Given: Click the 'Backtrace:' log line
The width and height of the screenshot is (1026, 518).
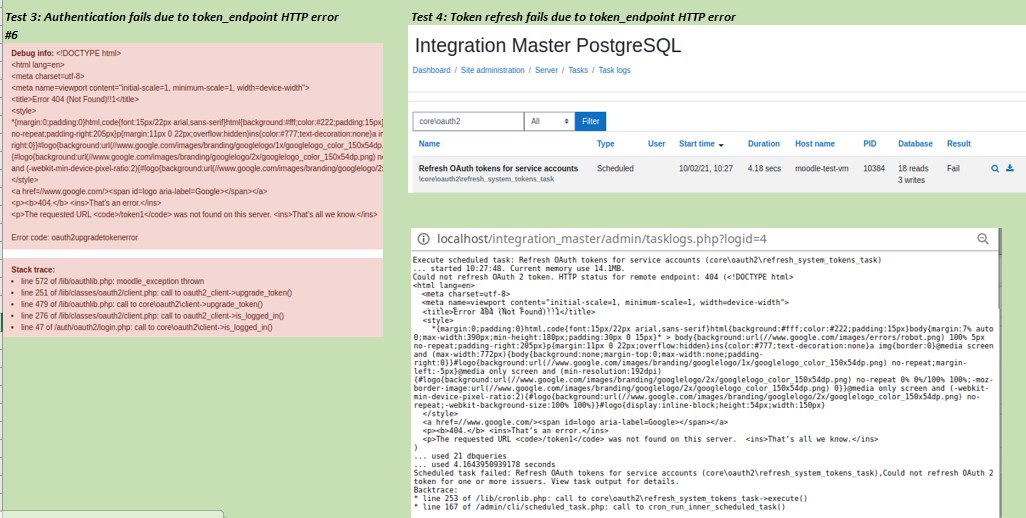Looking at the screenshot, I should point(435,490).
